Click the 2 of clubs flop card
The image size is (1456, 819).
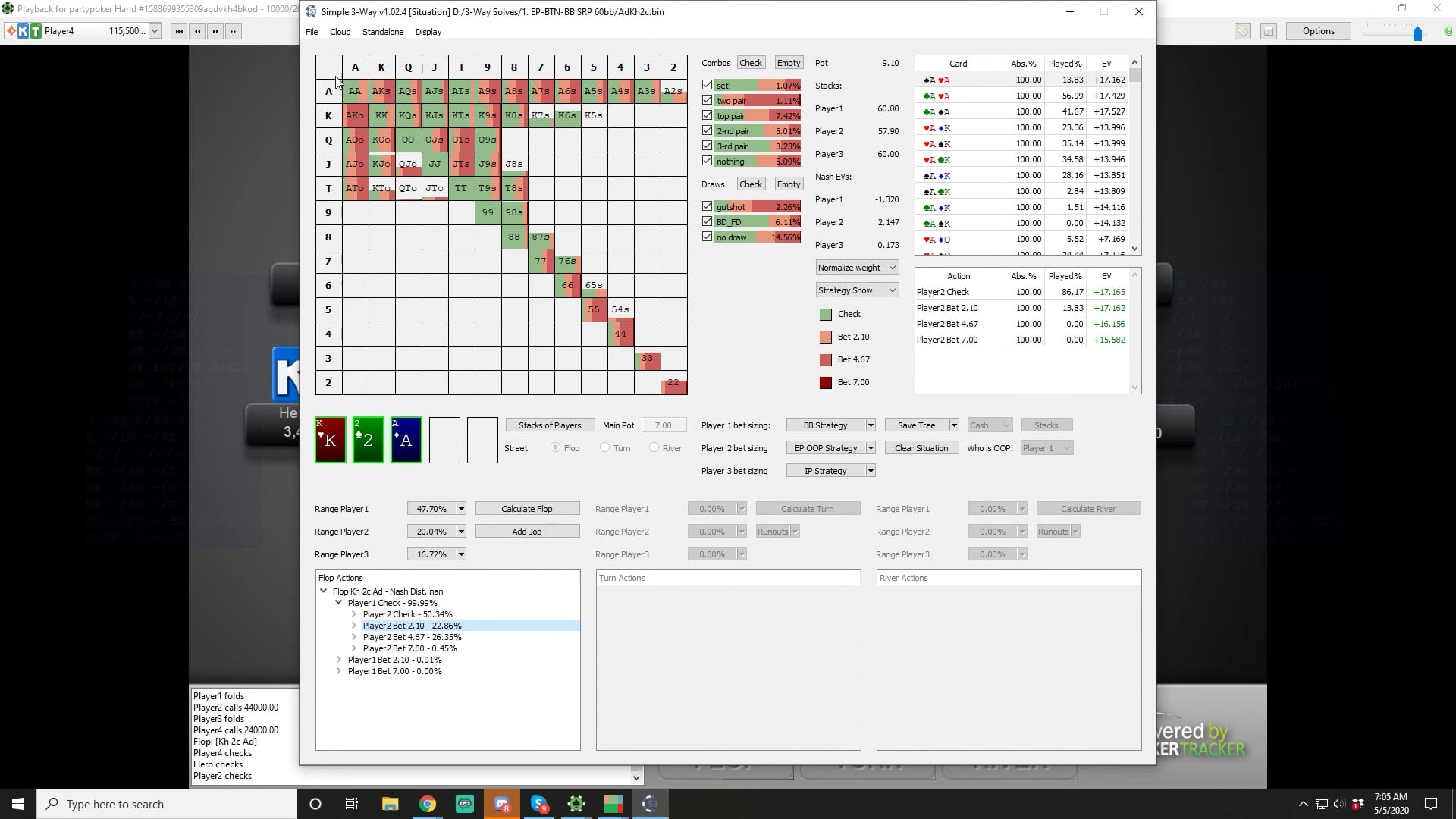[368, 440]
